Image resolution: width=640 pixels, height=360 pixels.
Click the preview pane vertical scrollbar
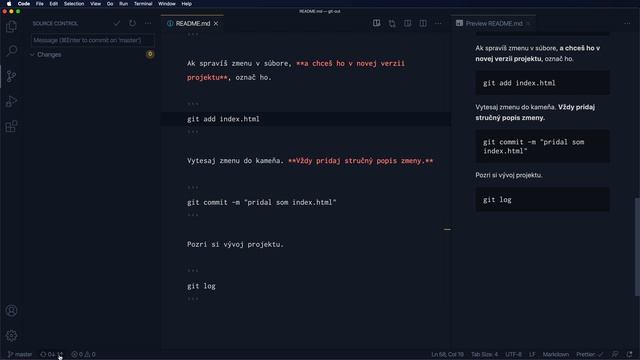(x=637, y=246)
